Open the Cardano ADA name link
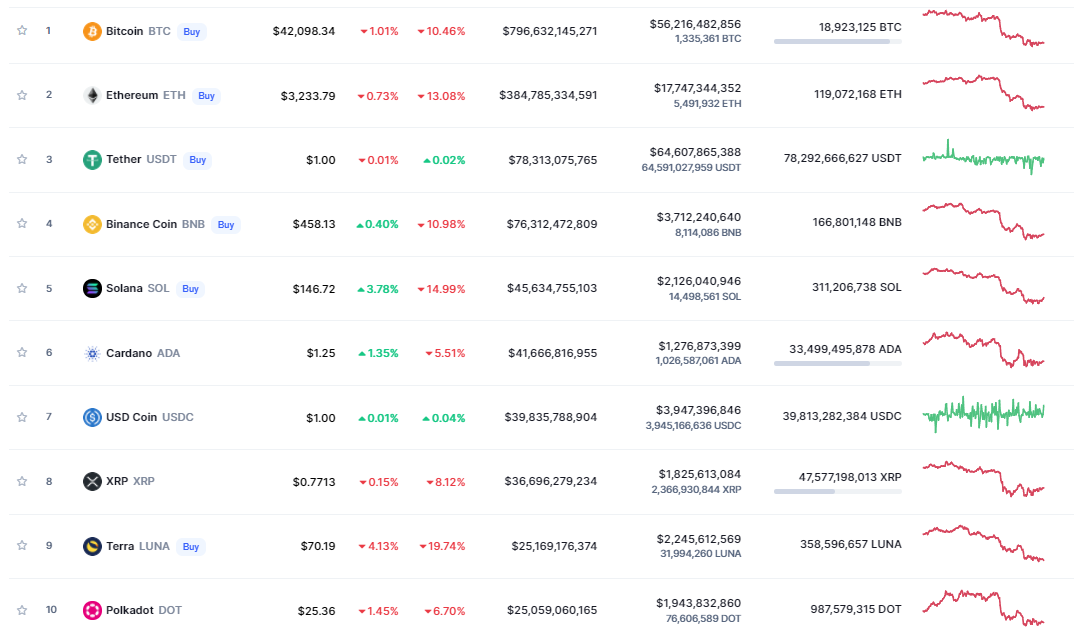 142,353
